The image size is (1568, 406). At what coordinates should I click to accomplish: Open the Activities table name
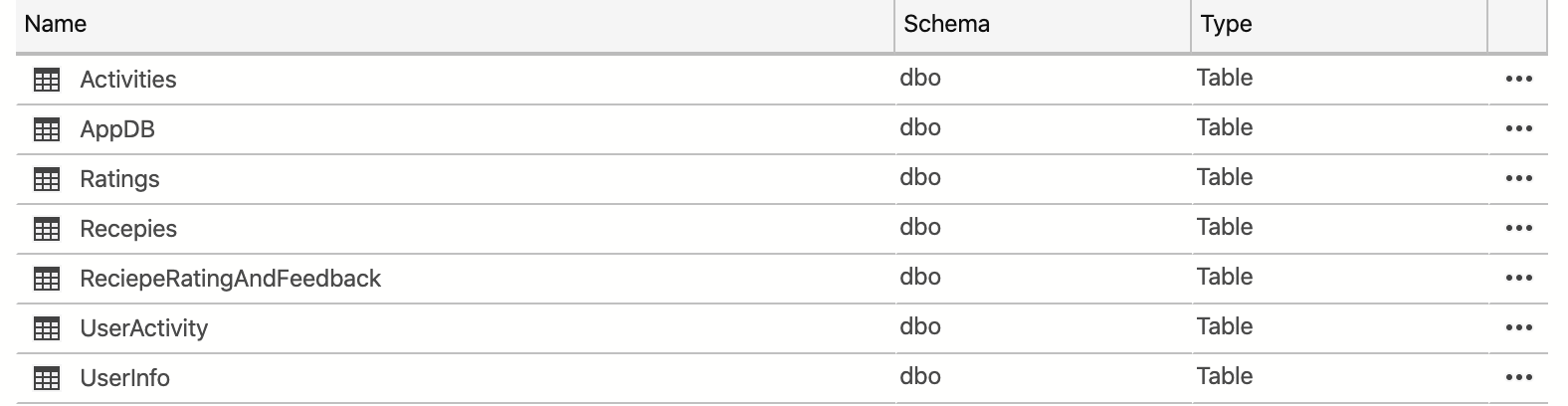click(128, 80)
